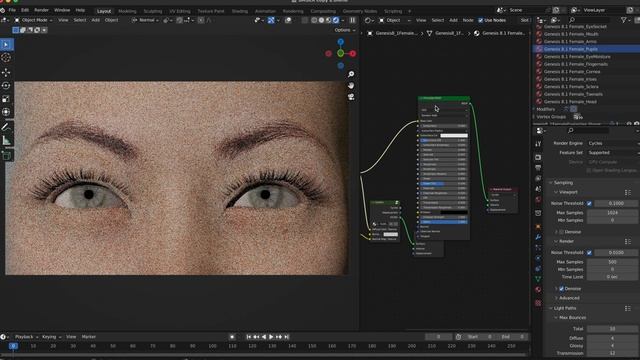
Task: Open the Normal transform orientation dropdown
Action: point(145,20)
